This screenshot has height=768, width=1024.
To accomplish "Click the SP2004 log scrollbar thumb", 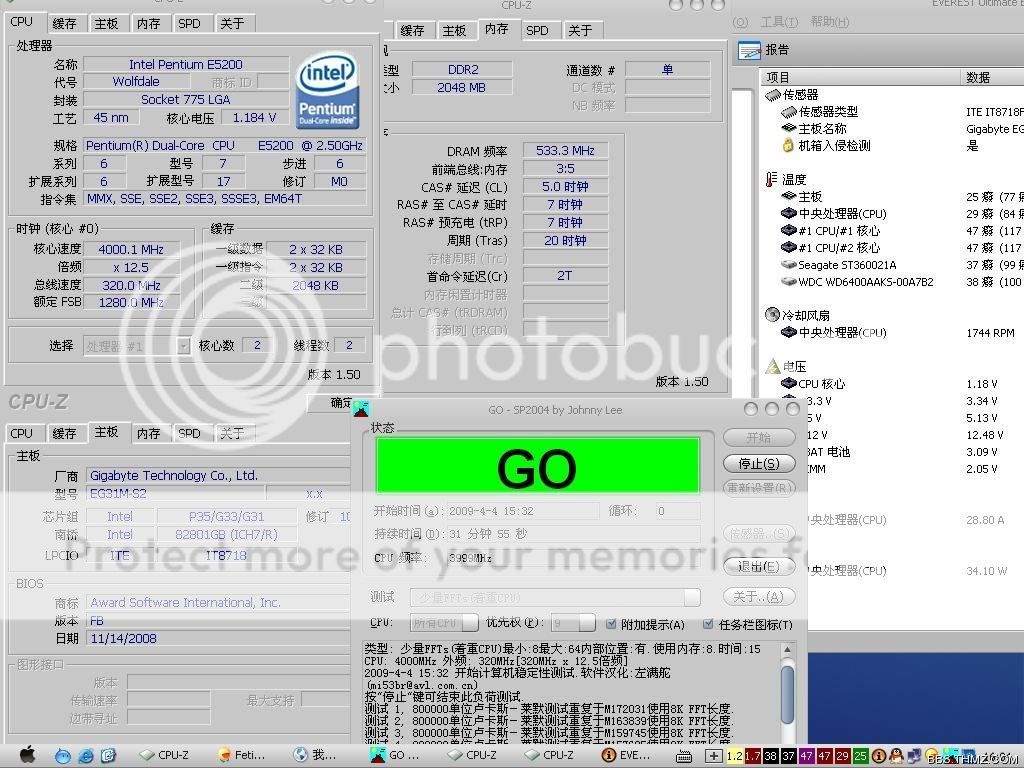I will pyautogui.click(x=788, y=694).
